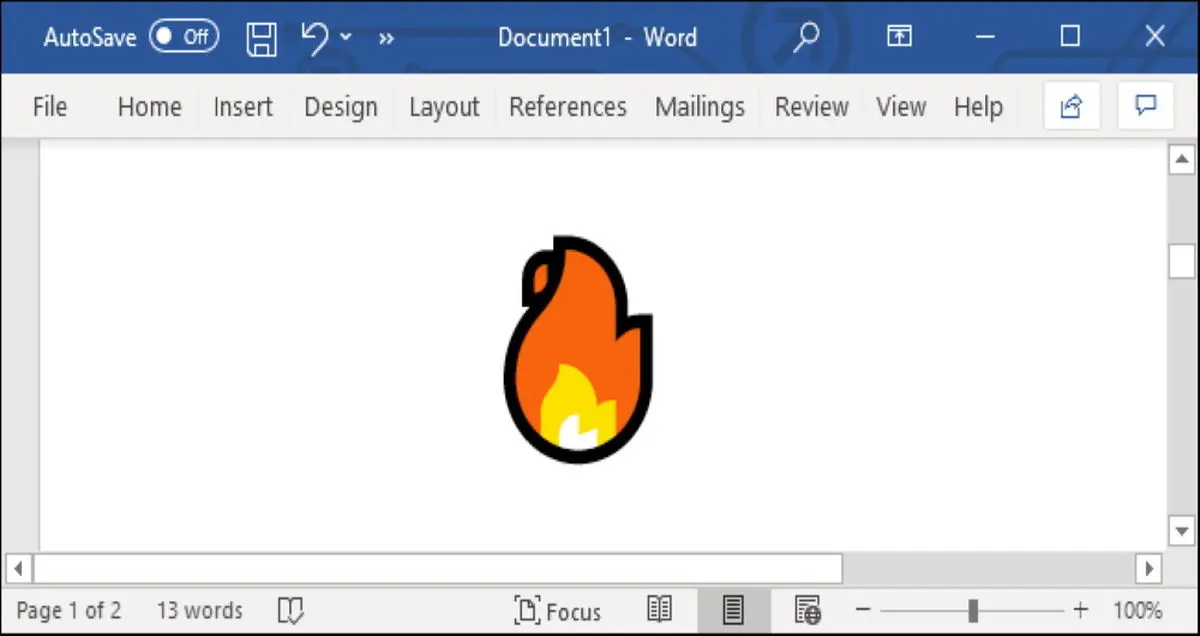Click the vertical scrollbar down arrow

(x=1182, y=530)
